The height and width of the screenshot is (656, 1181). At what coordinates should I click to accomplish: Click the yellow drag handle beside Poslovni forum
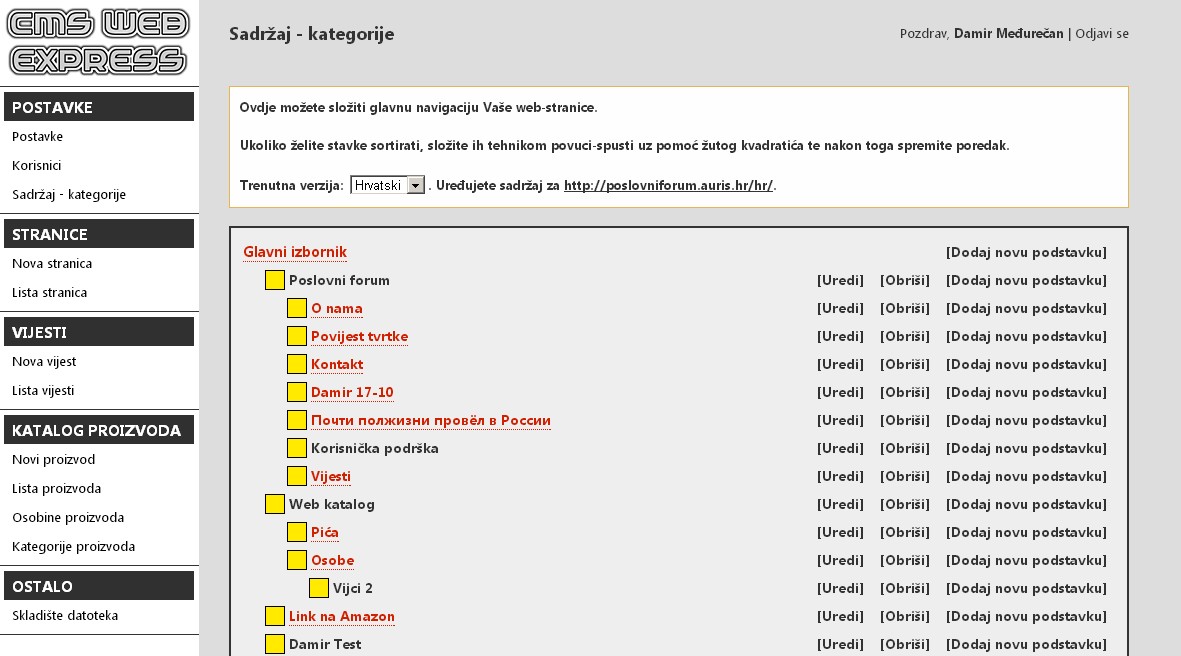[x=274, y=280]
